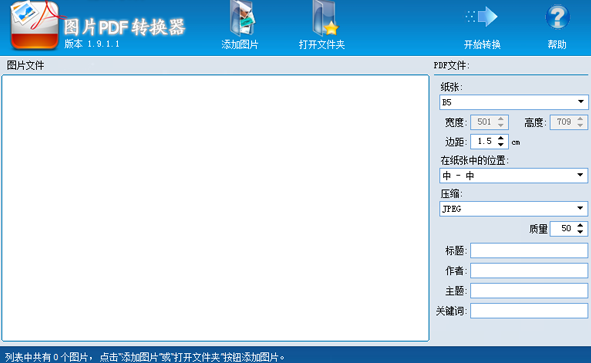Open folder via 打开文件夹 icon
The image size is (591, 363).
(325, 19)
